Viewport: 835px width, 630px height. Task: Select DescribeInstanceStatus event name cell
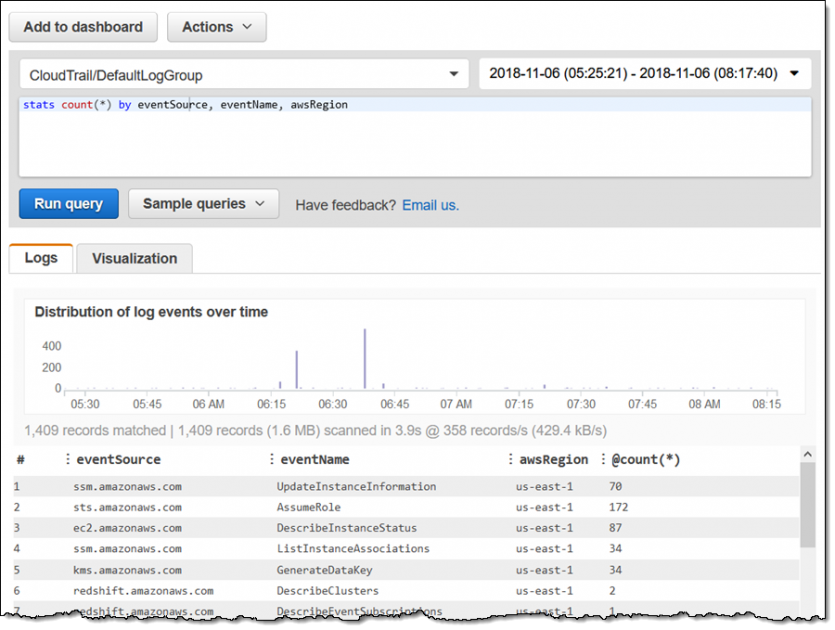click(x=347, y=528)
